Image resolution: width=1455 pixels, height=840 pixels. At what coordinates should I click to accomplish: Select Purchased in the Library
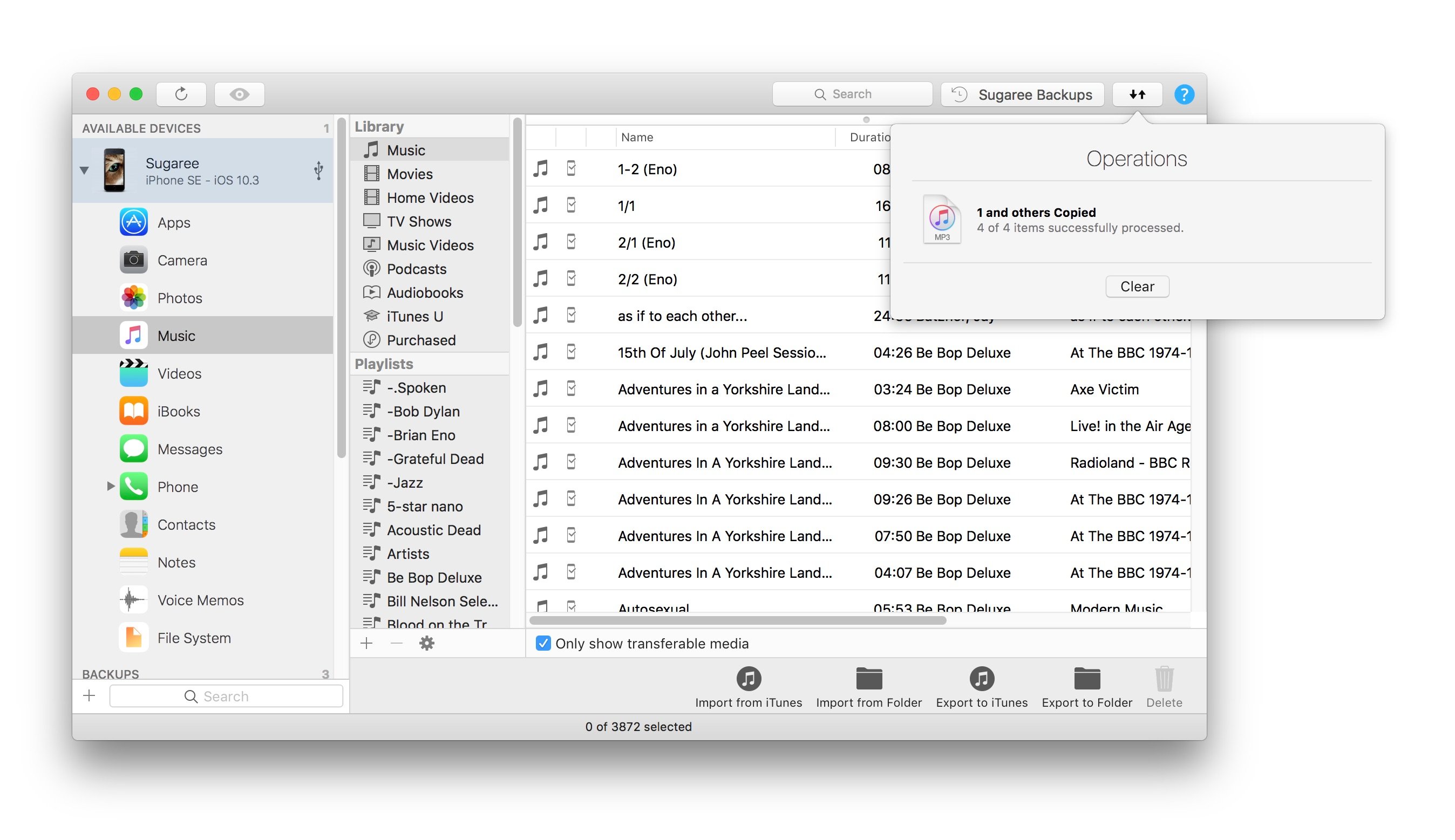430,340
